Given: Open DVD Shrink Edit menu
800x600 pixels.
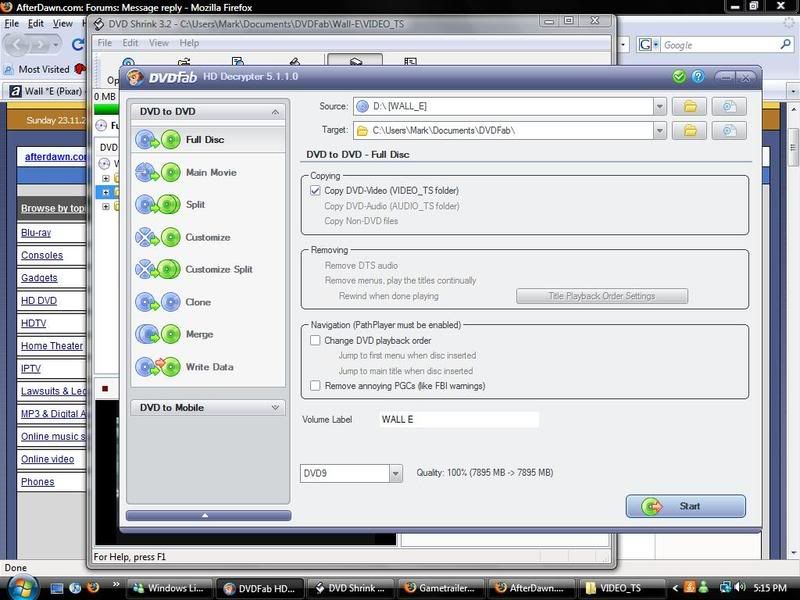Looking at the screenshot, I should pyautogui.click(x=130, y=43).
